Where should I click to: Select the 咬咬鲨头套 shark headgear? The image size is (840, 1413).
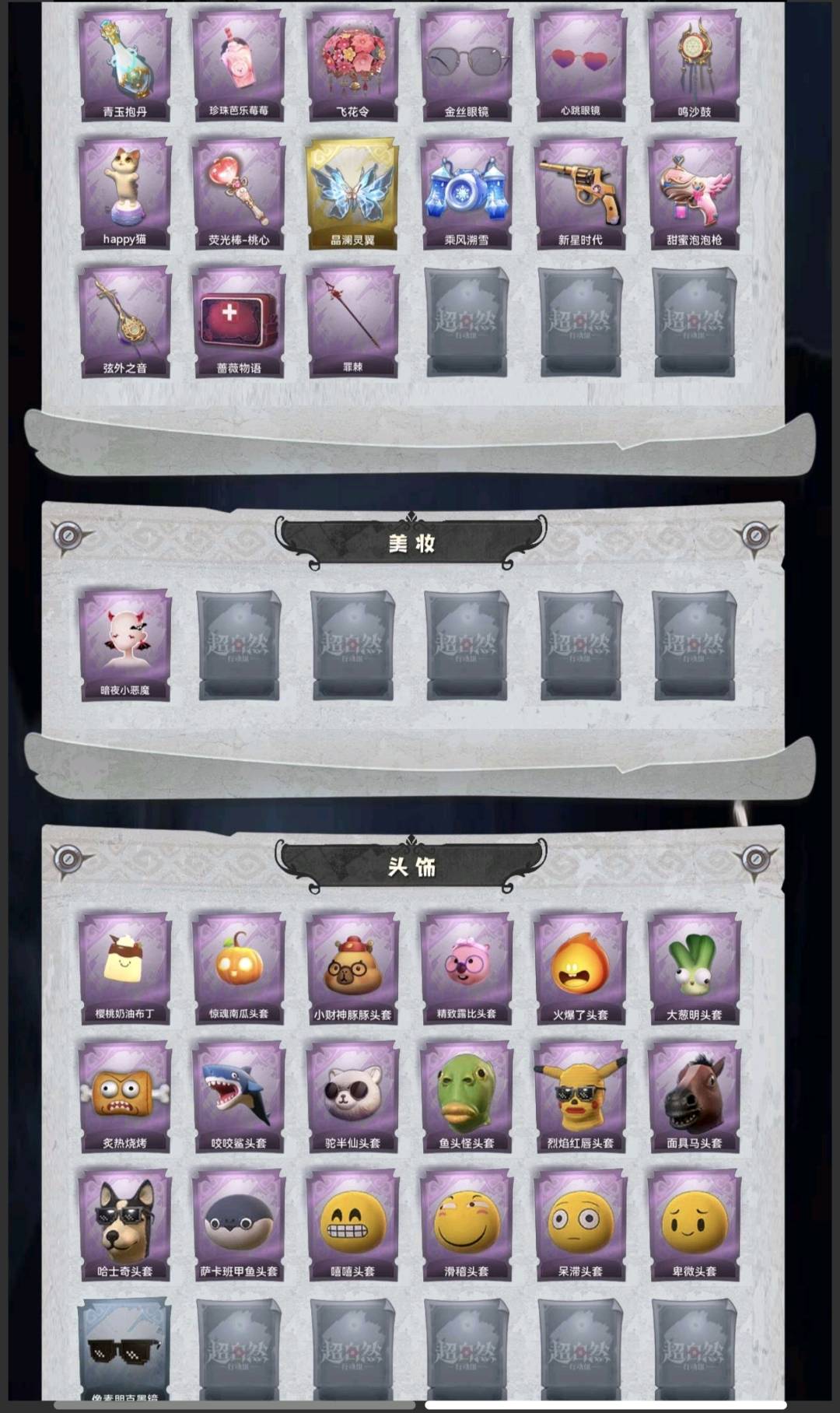coord(239,1097)
